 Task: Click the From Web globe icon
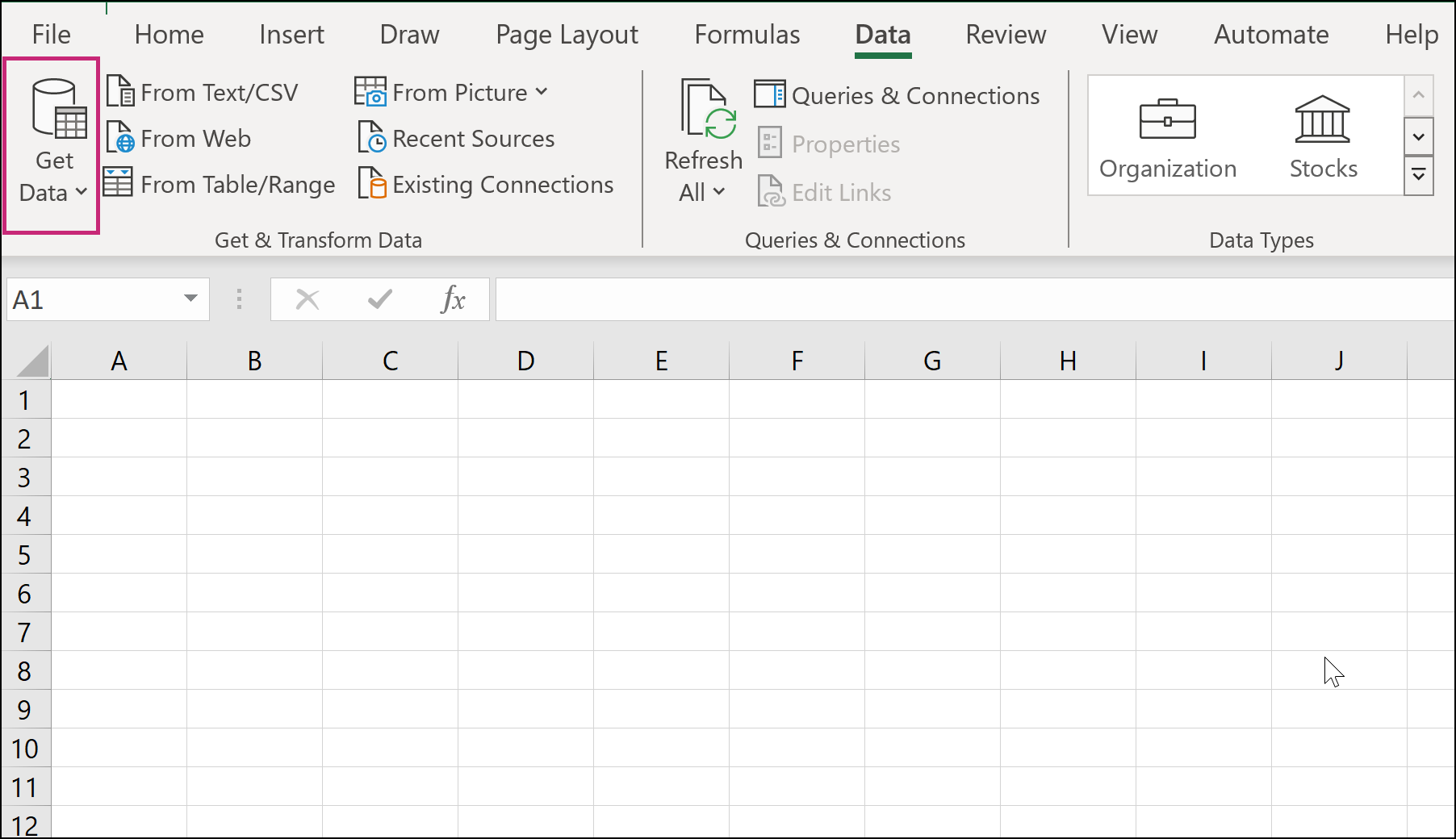(120, 139)
